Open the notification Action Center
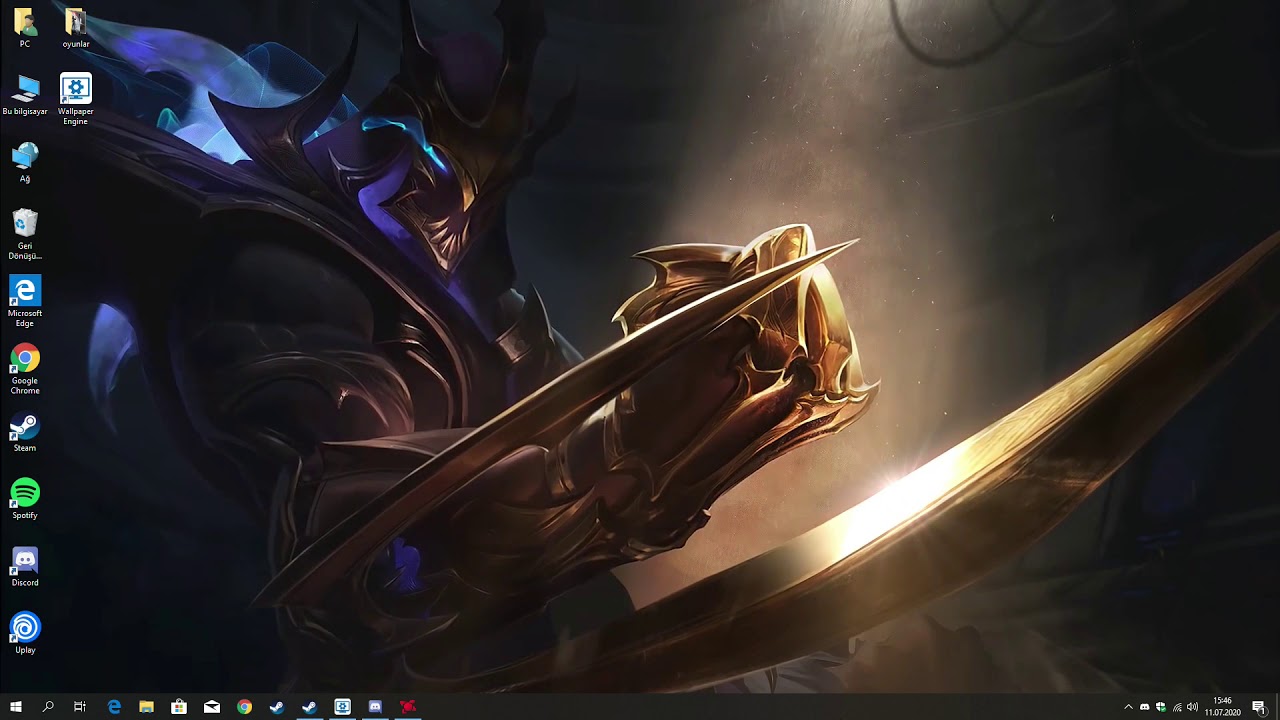Viewport: 1280px width, 720px height. [x=1259, y=707]
